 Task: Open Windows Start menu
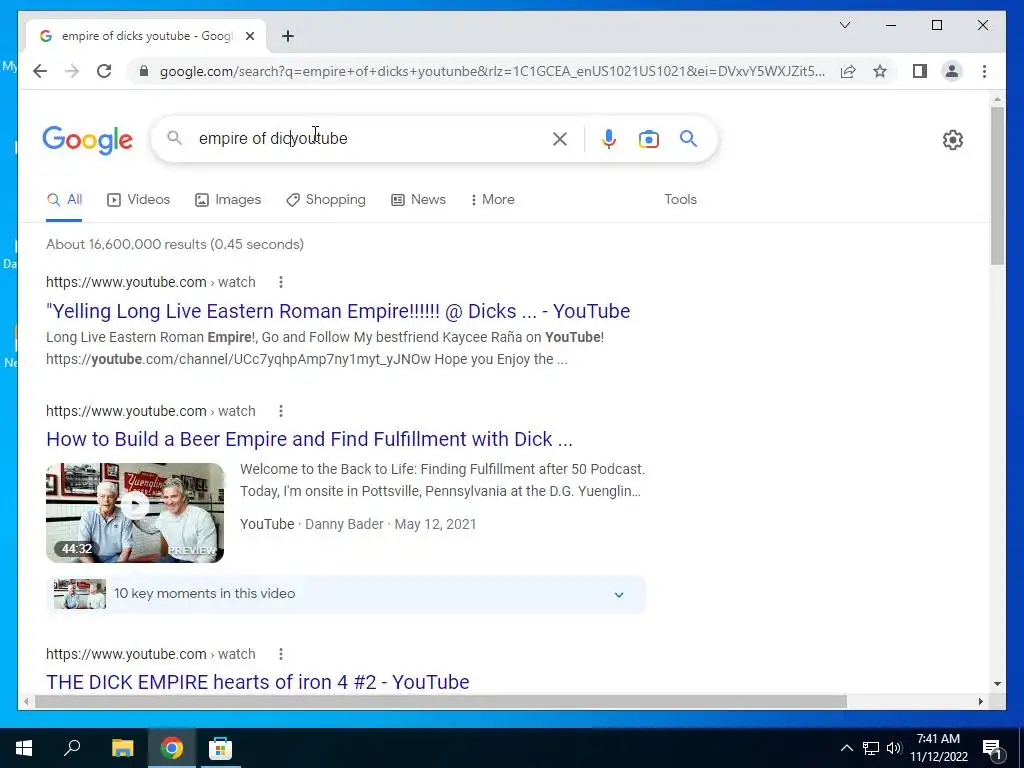coord(24,748)
